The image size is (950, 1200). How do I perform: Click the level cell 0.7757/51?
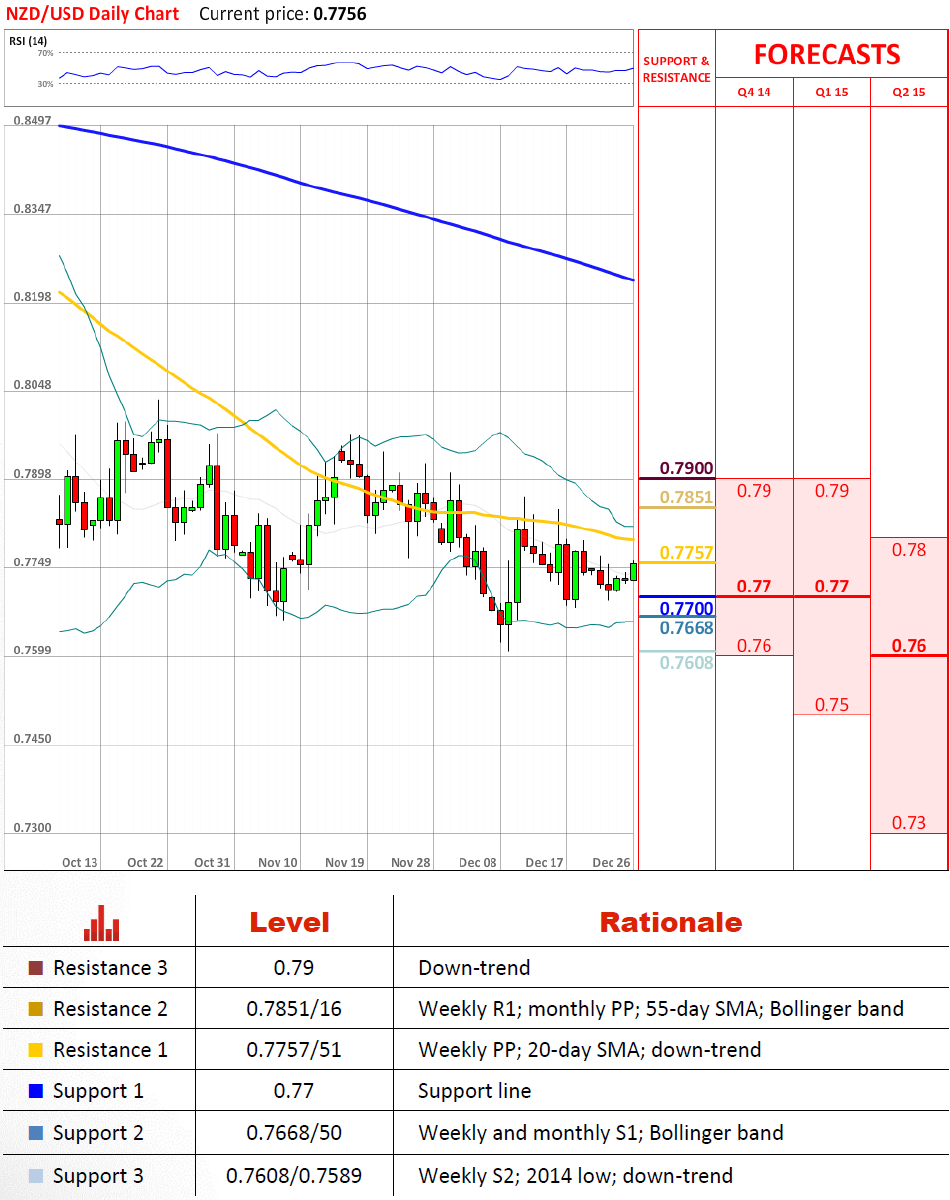[294, 1050]
